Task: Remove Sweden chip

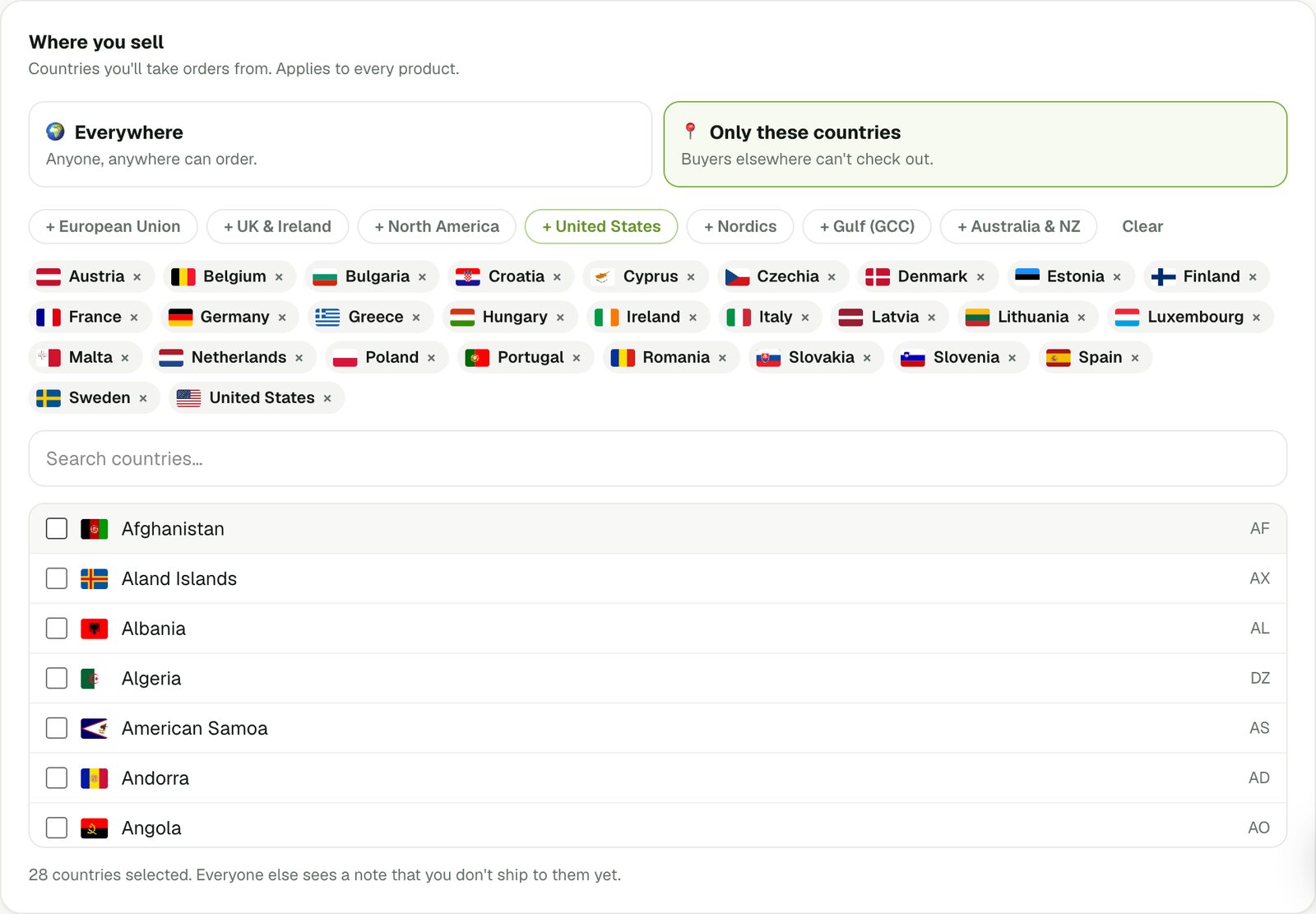Action: (x=143, y=398)
